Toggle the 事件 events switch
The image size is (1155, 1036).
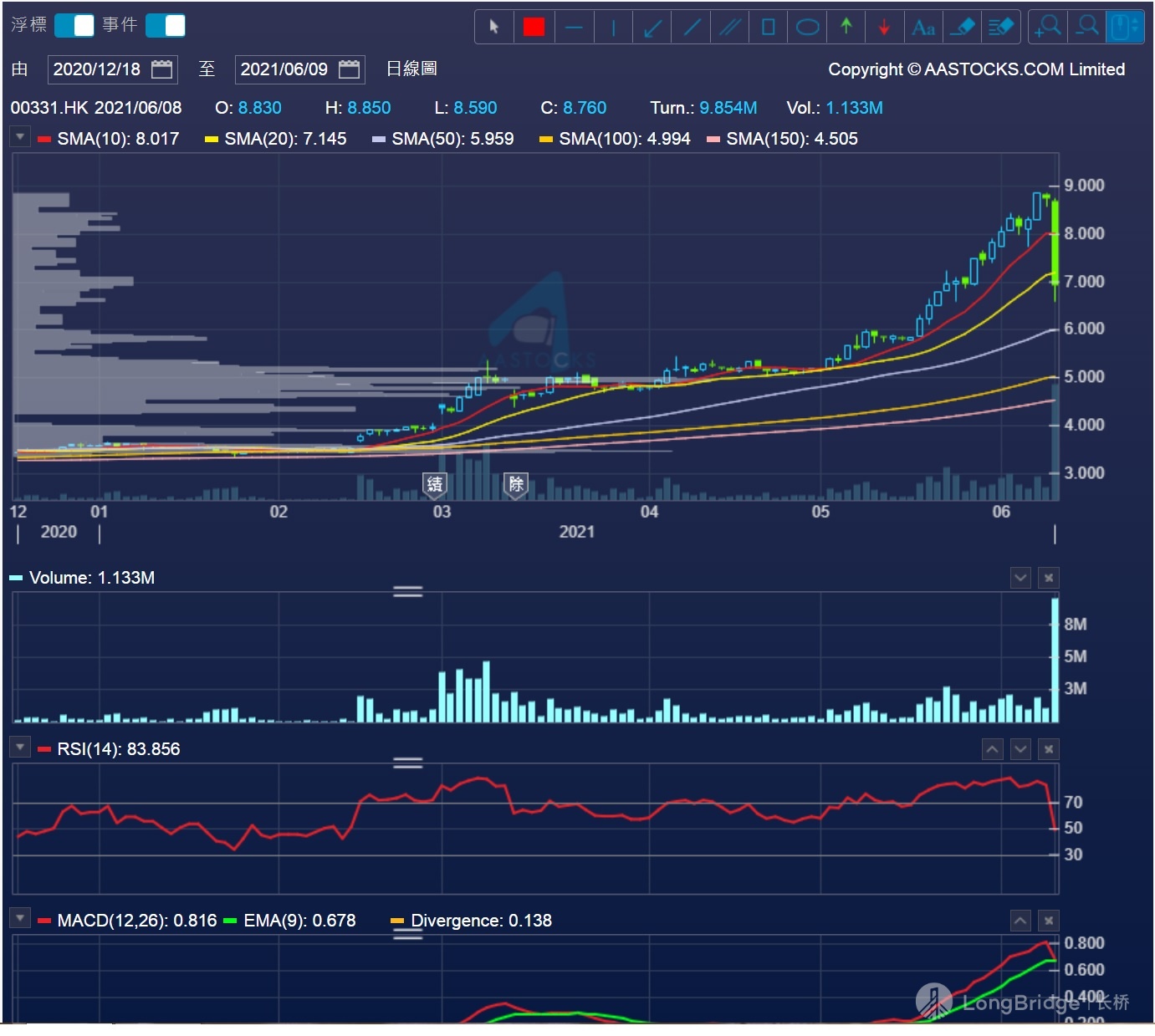[x=166, y=25]
